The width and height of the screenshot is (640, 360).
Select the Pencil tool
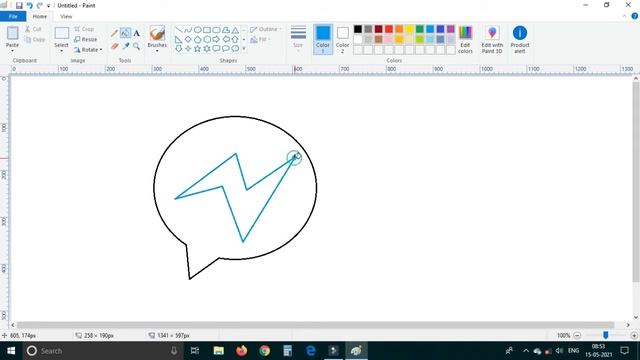pyautogui.click(x=114, y=33)
